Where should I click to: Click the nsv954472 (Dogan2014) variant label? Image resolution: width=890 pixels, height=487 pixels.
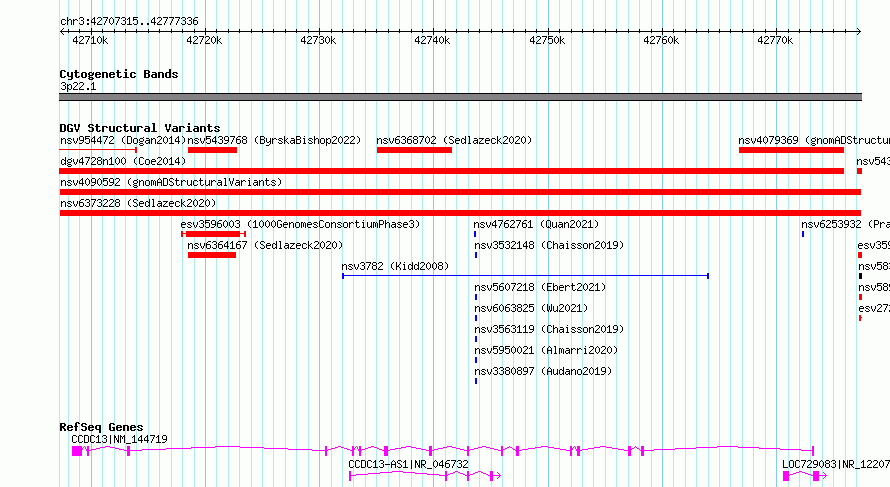(123, 140)
